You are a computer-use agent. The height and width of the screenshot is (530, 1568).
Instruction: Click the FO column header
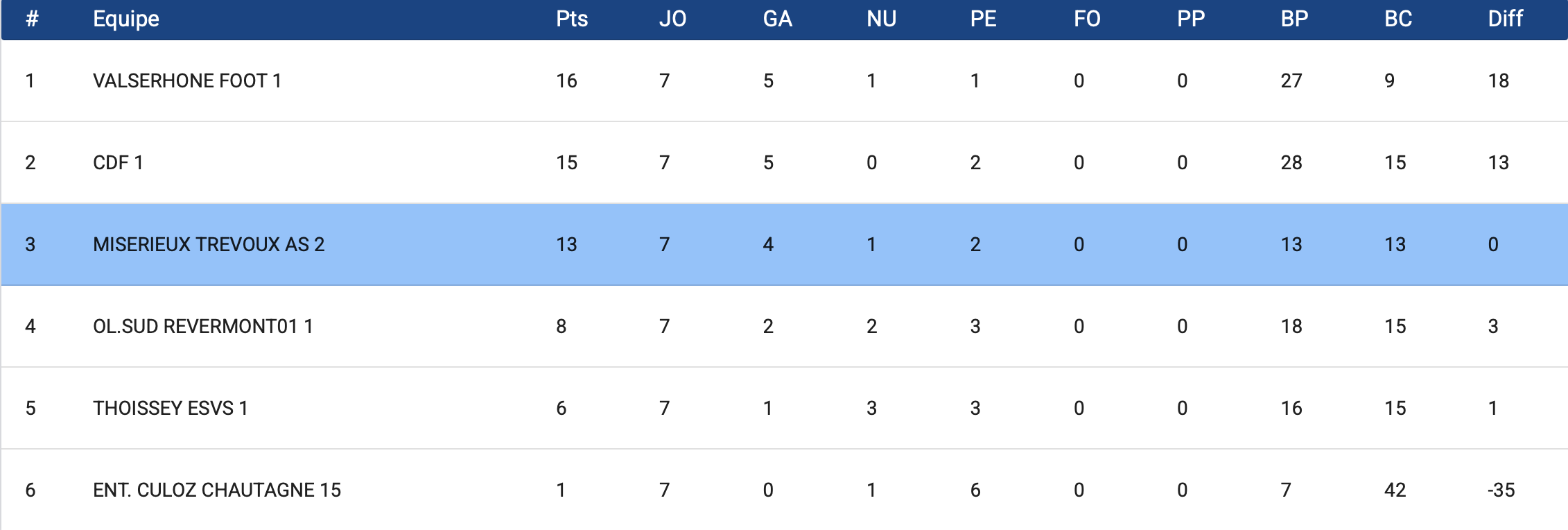click(x=1087, y=19)
